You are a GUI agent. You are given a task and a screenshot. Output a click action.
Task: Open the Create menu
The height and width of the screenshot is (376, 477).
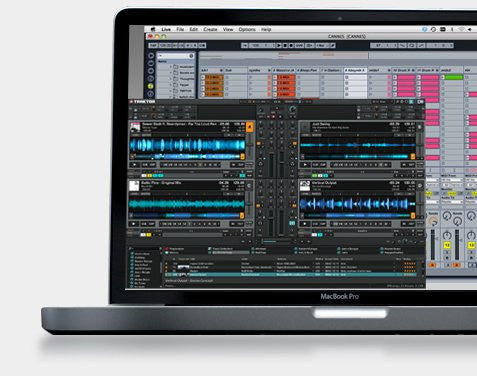[x=210, y=29]
